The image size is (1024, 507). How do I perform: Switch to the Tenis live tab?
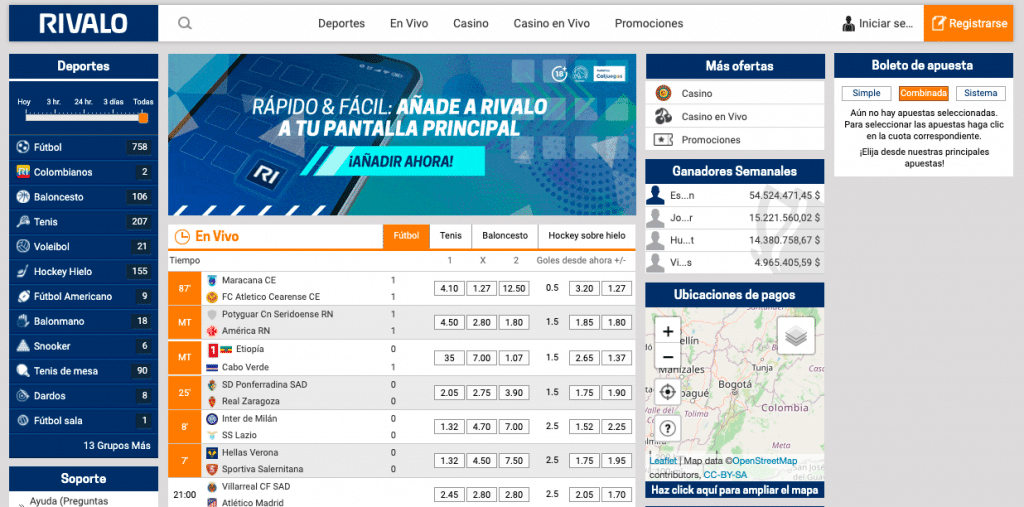click(451, 237)
